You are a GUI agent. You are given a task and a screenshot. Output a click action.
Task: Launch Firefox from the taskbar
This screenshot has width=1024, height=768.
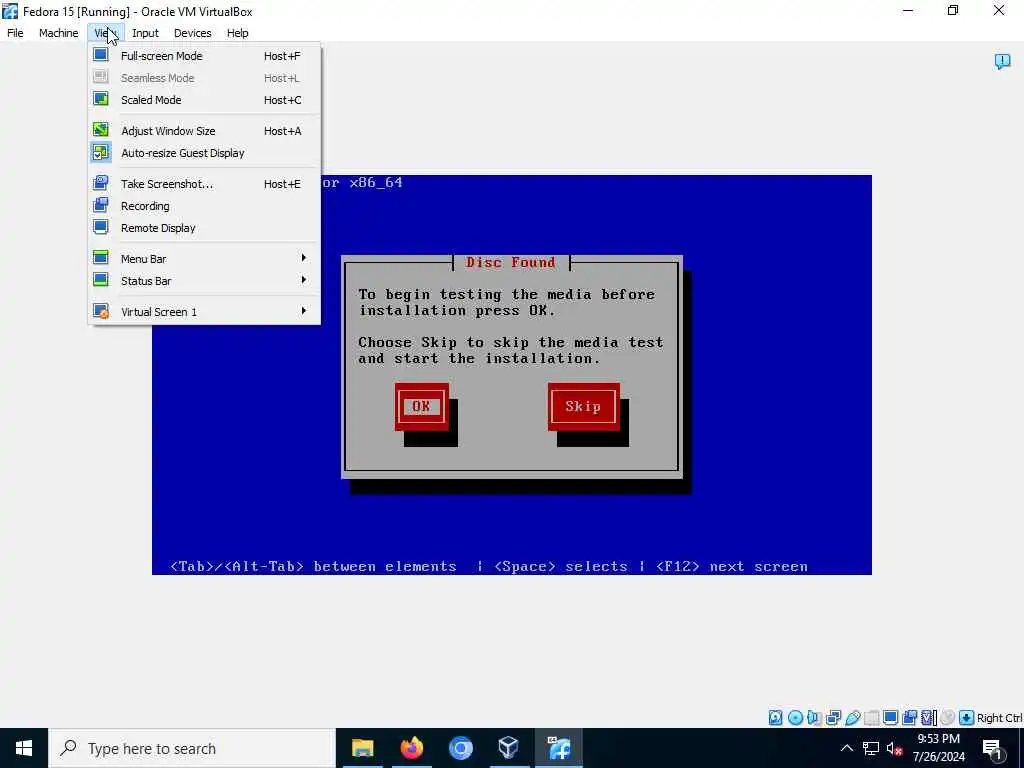(x=411, y=748)
